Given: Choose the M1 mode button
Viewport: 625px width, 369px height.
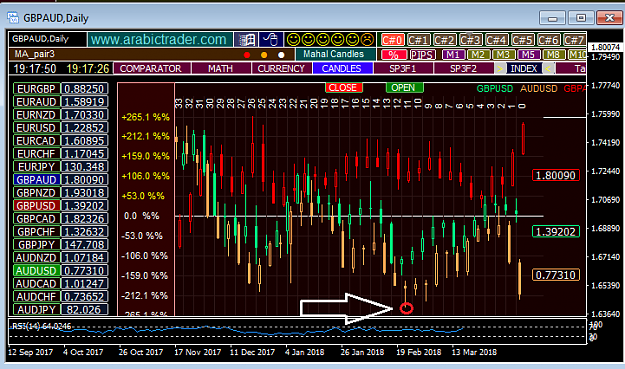Looking at the screenshot, I should [x=453, y=55].
